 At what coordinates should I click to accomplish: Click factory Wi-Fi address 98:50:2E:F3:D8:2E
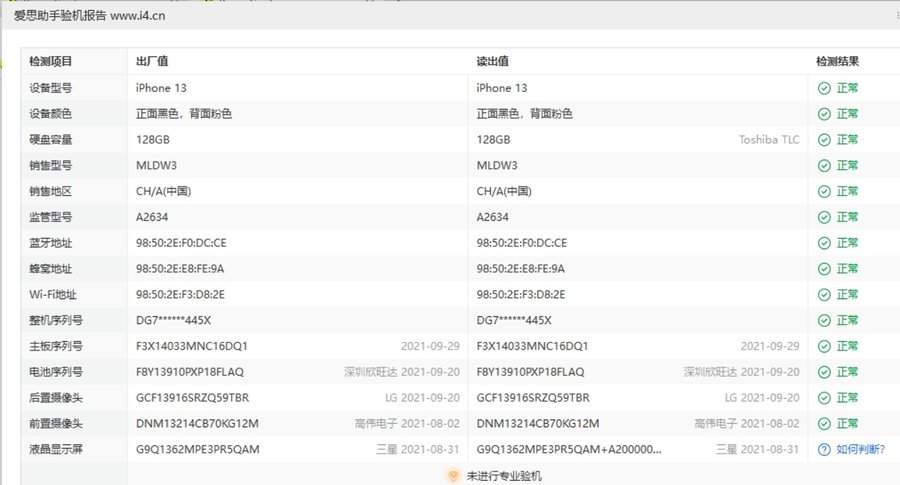pos(180,294)
